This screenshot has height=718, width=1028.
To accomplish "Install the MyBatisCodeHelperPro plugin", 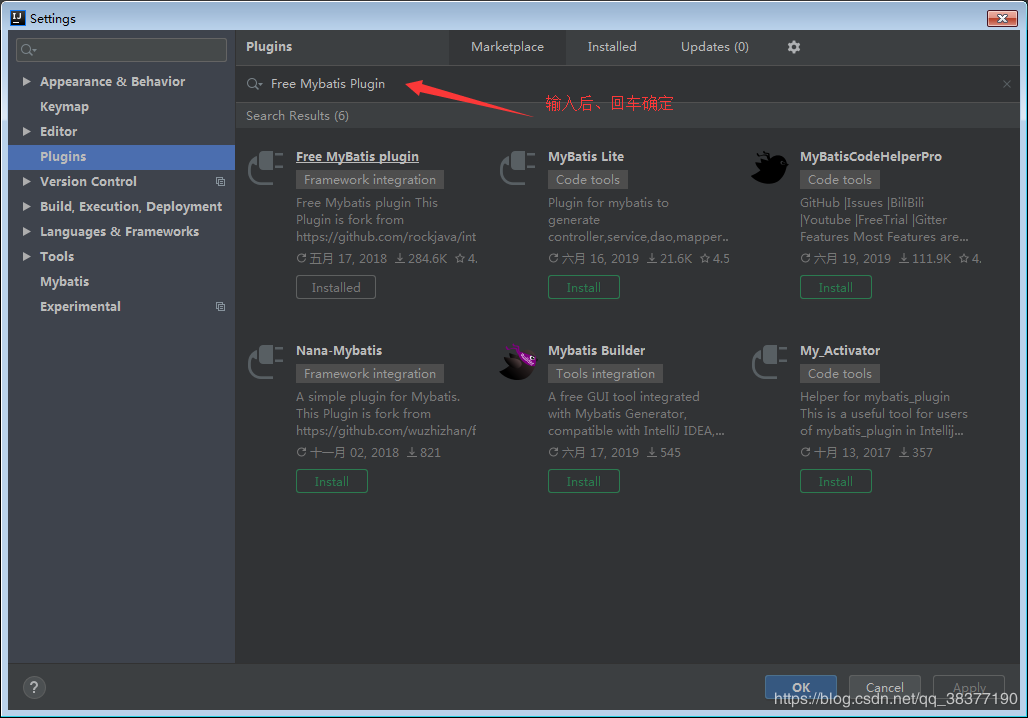I will click(x=835, y=287).
